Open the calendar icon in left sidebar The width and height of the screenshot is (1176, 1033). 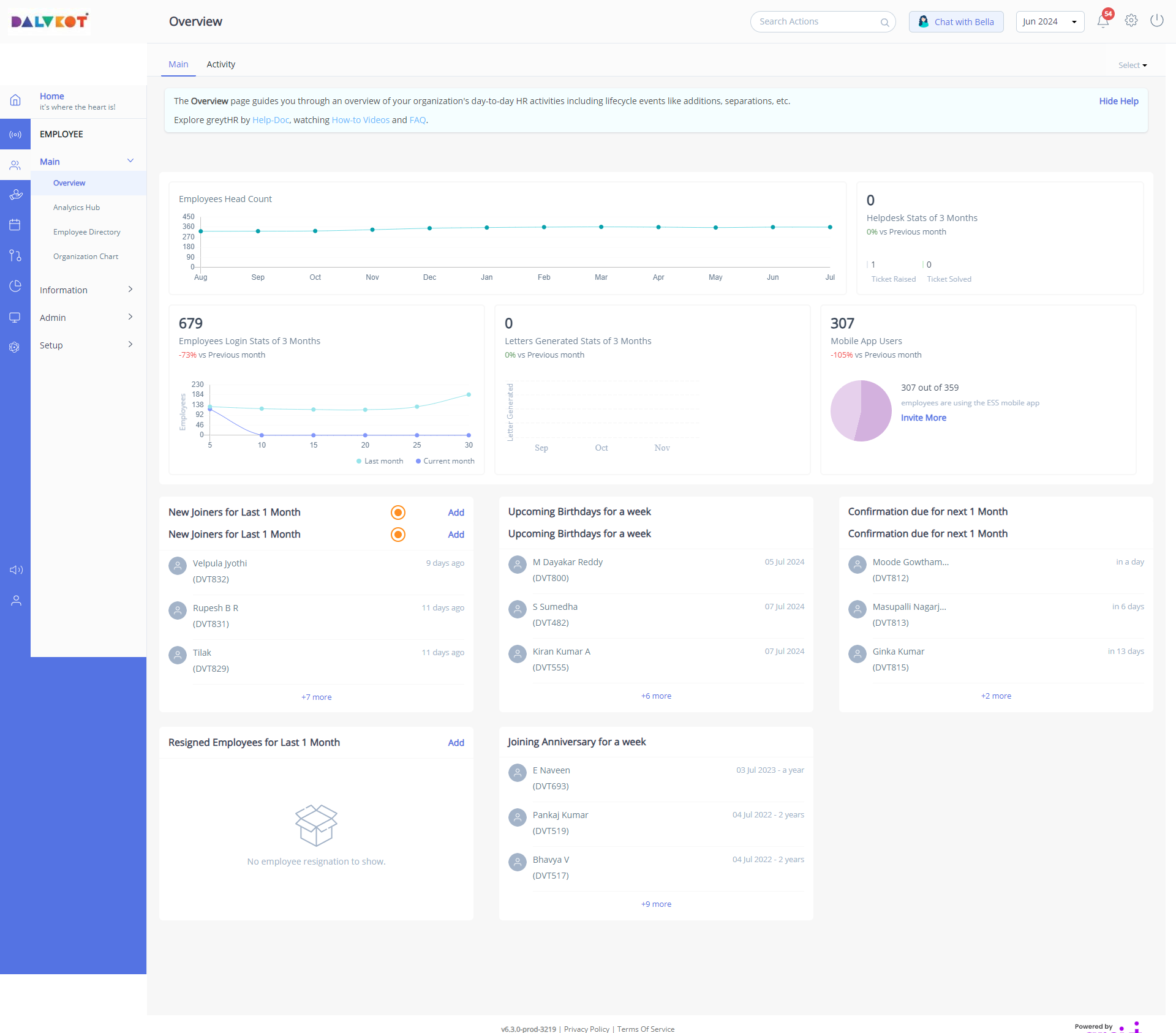tap(15, 225)
